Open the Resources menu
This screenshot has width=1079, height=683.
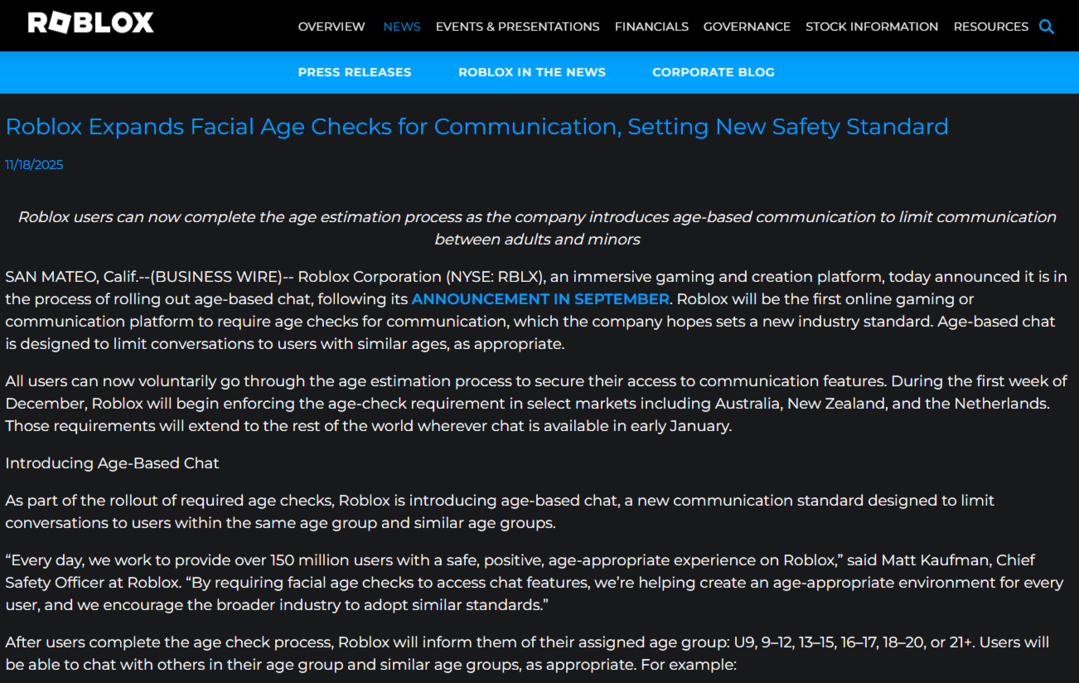pos(990,27)
